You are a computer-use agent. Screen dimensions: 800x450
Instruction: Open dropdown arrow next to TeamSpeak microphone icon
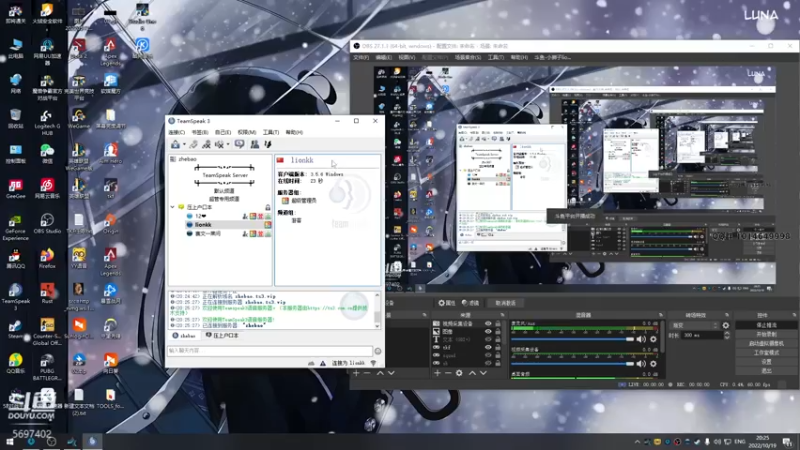(228, 145)
